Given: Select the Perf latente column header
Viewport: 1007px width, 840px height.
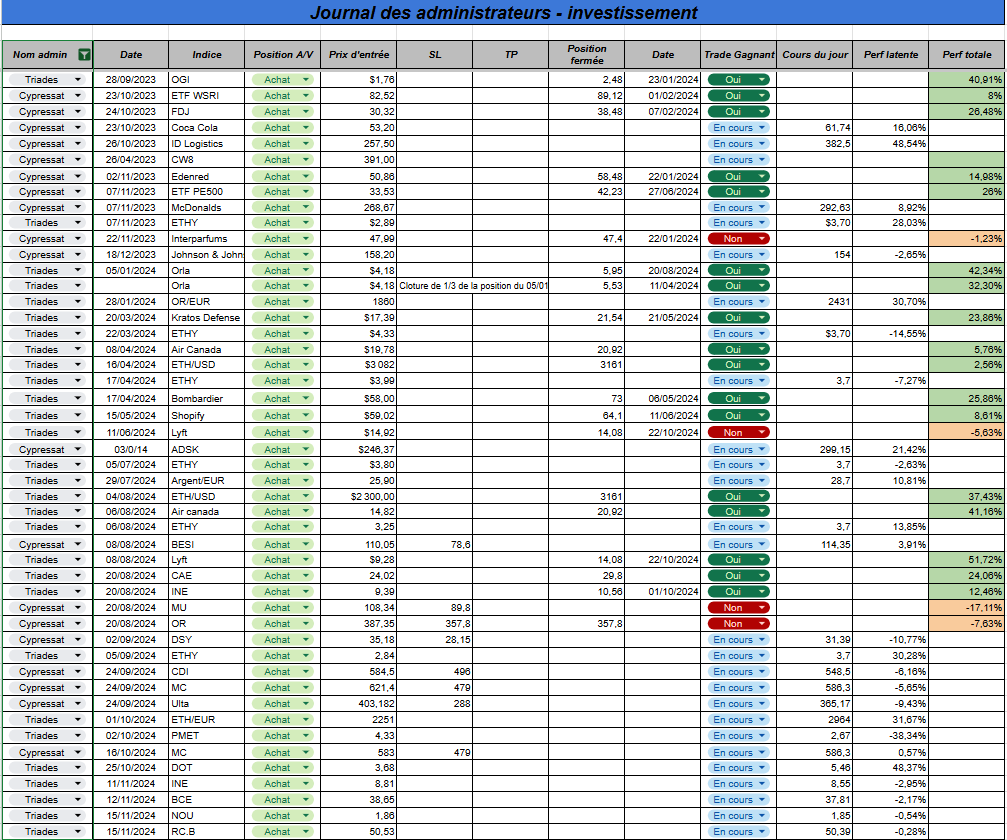Looking at the screenshot, I should tap(891, 55).
